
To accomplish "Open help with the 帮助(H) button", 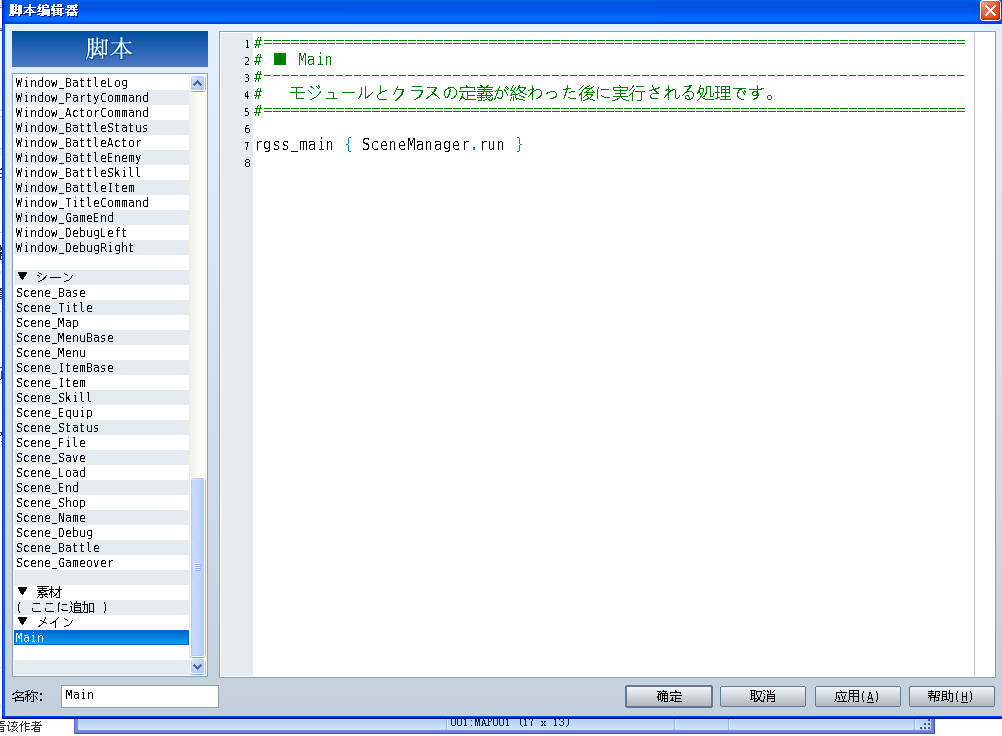I will [951, 696].
